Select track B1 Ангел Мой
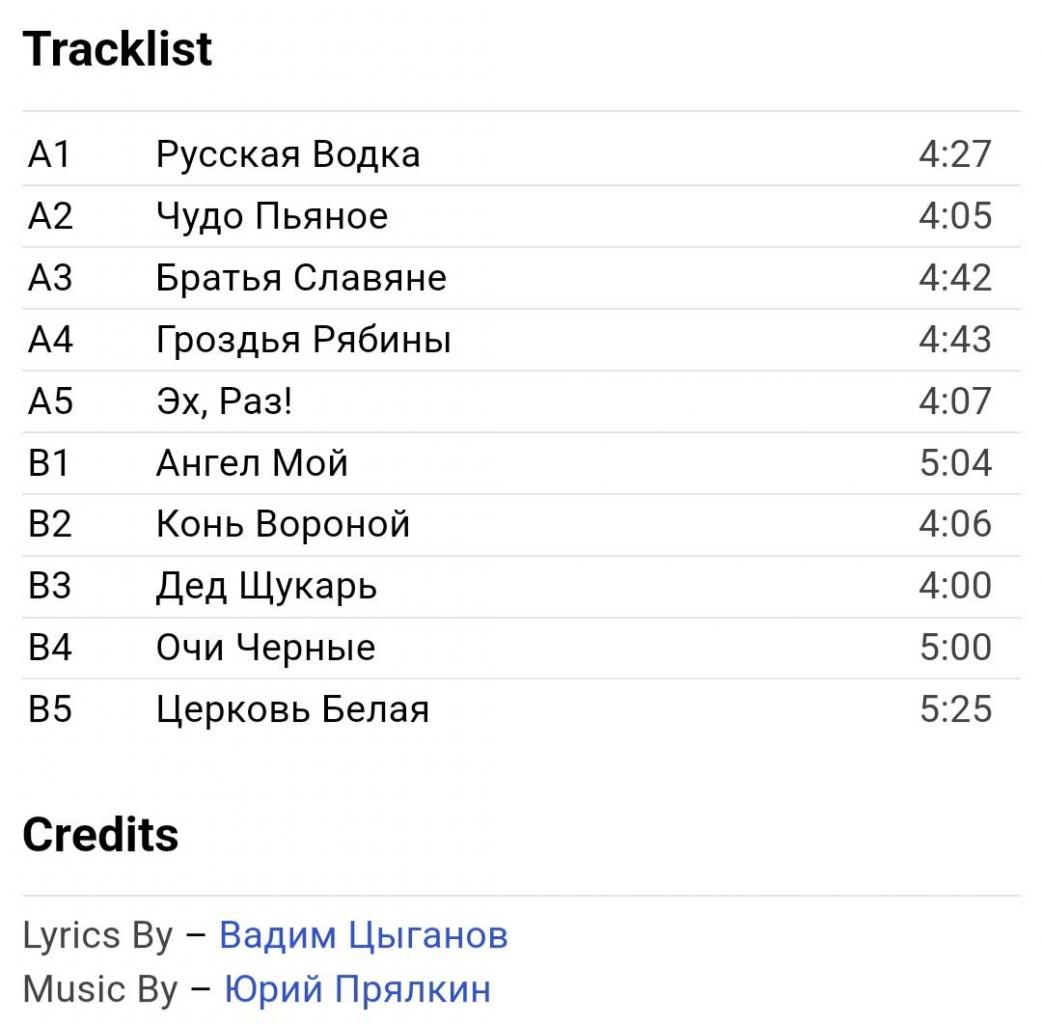The width and height of the screenshot is (1042, 1024). (x=521, y=463)
